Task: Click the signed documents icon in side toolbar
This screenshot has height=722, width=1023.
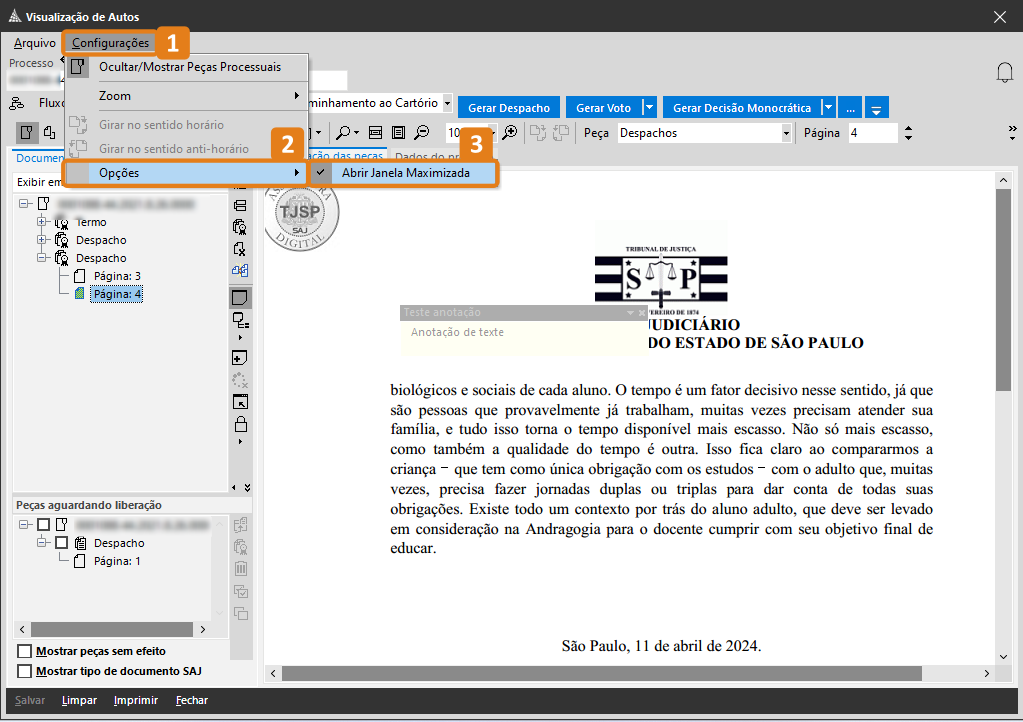Action: pos(240,227)
